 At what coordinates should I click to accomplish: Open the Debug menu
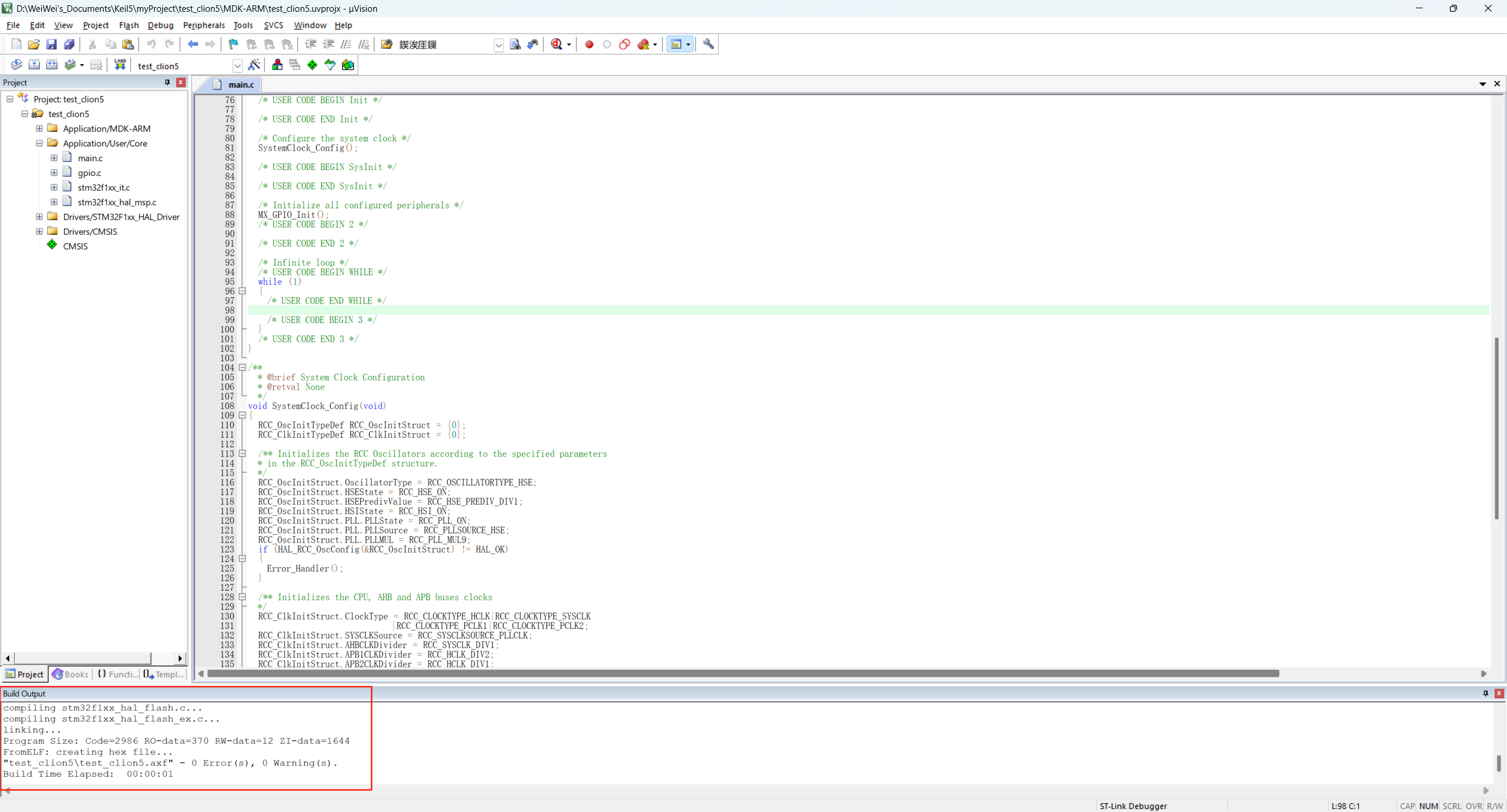click(x=160, y=25)
